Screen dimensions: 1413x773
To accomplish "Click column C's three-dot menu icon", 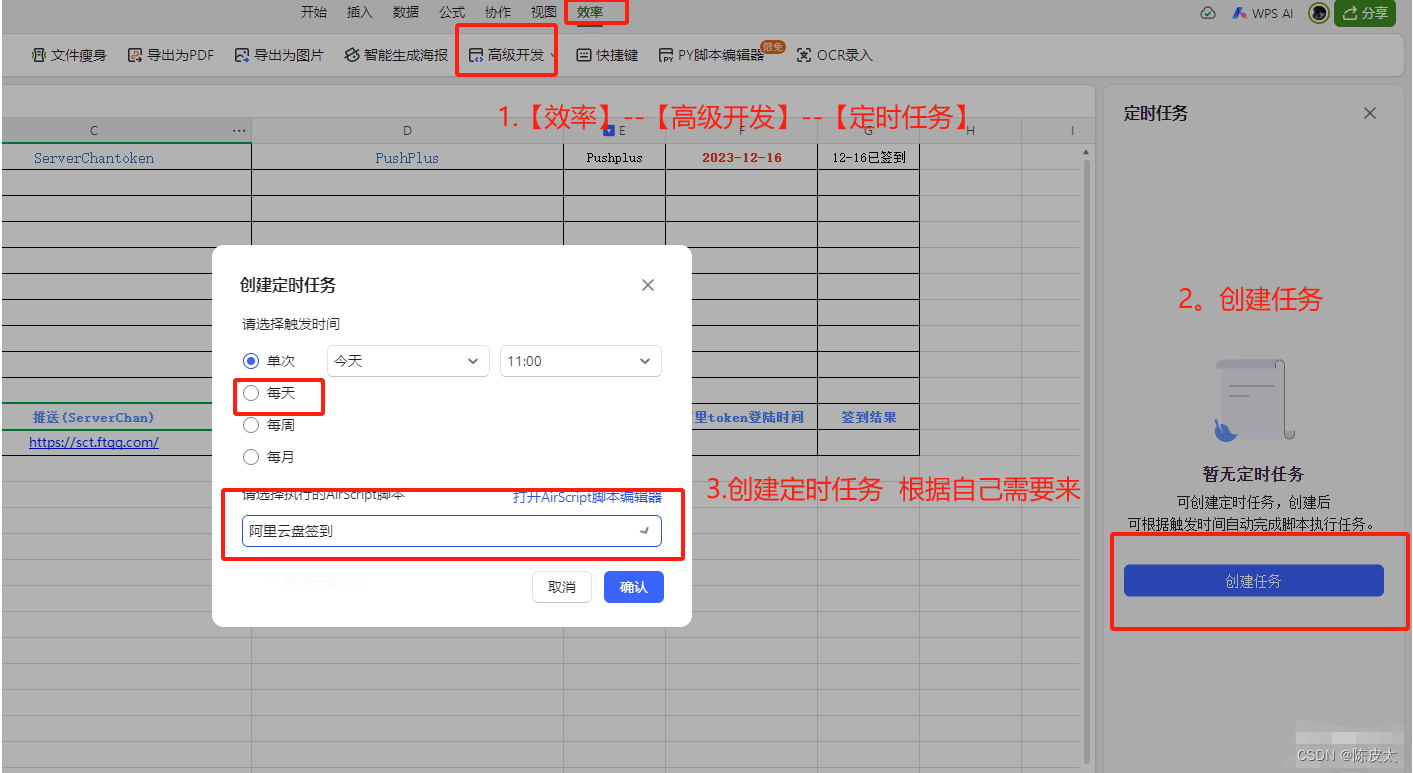I will [238, 131].
